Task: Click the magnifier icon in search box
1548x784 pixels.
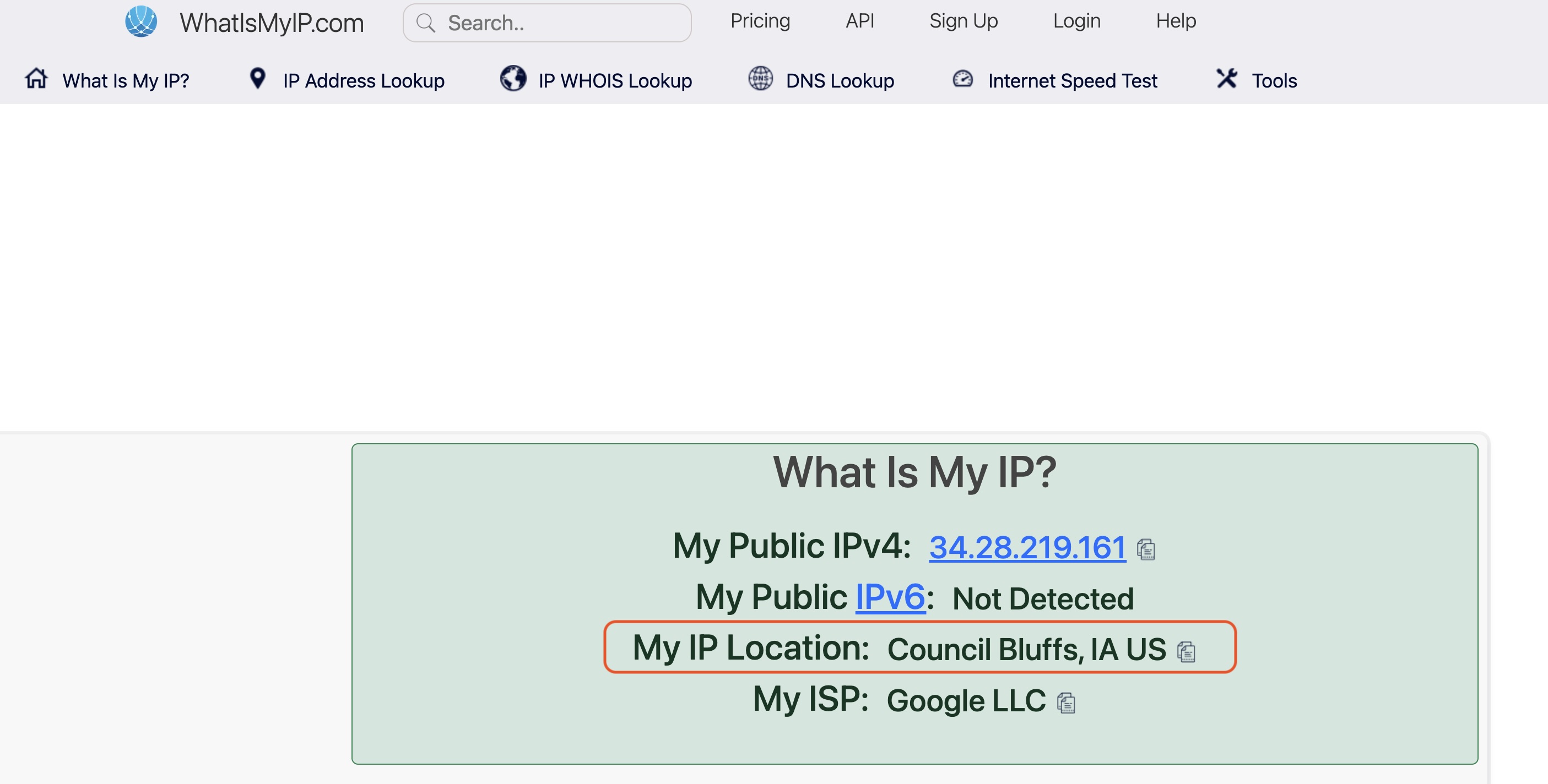Action: [425, 24]
